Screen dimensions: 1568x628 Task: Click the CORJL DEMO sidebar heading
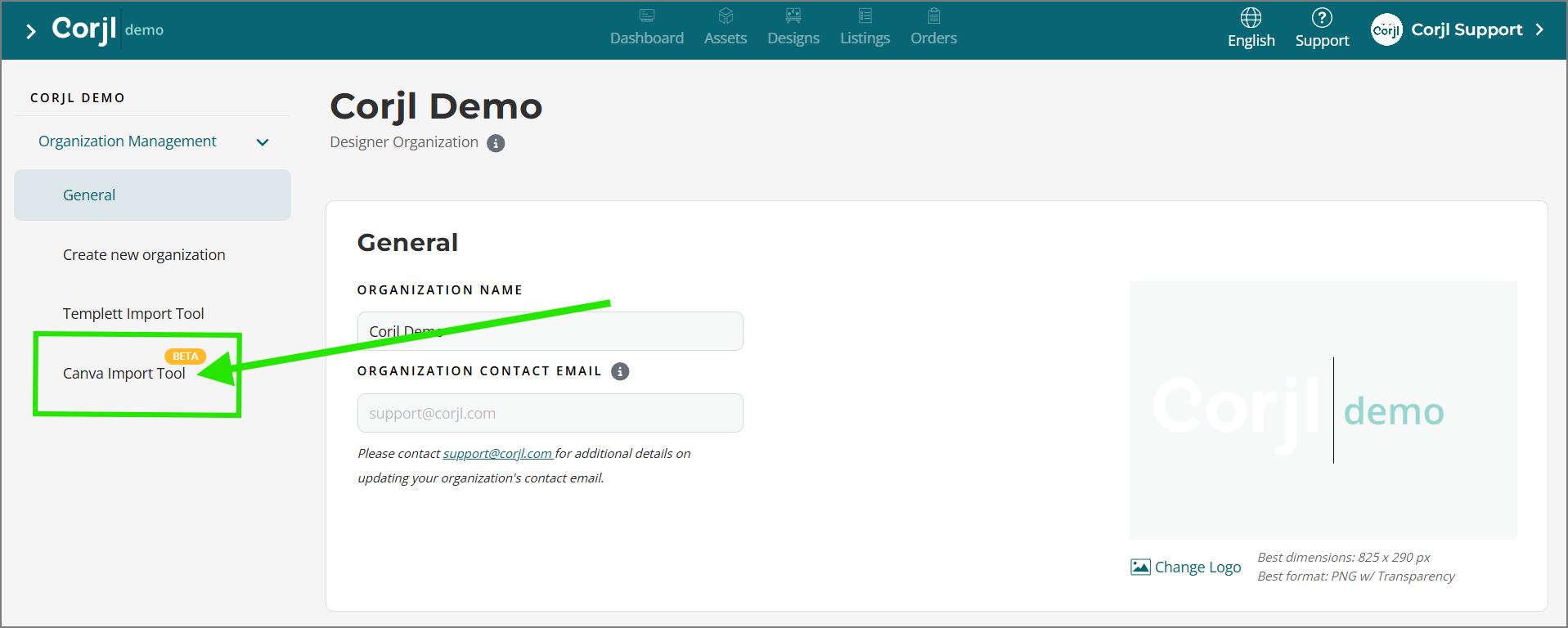(78, 98)
